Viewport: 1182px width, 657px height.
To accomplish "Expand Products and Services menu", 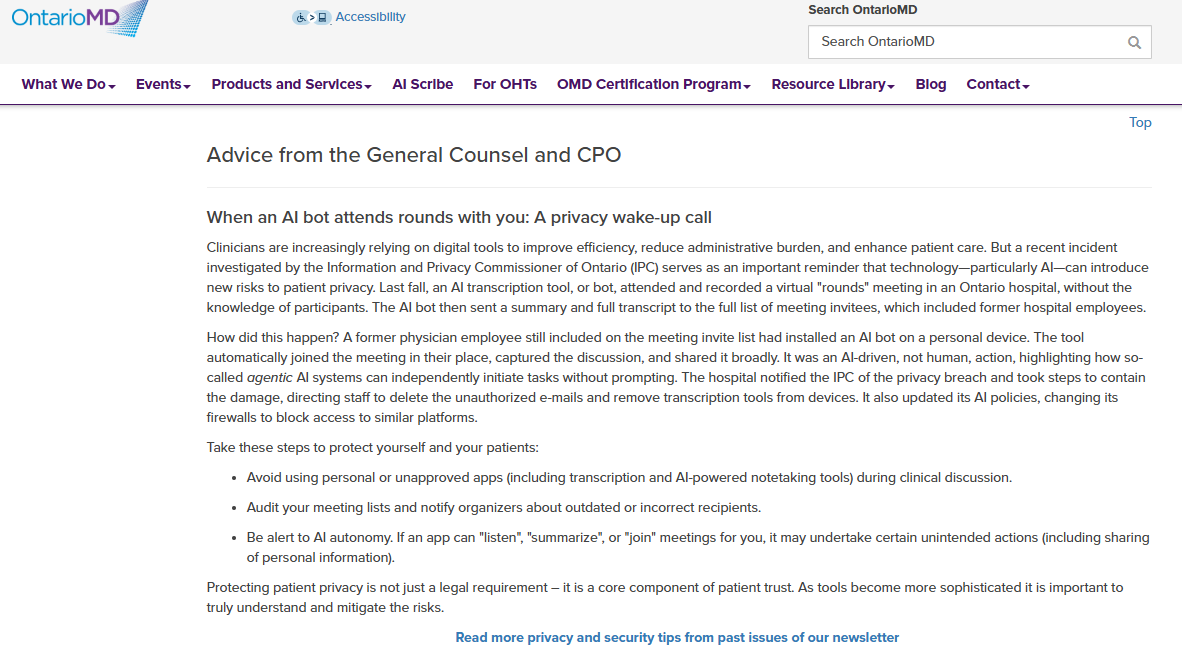I will pos(291,85).
